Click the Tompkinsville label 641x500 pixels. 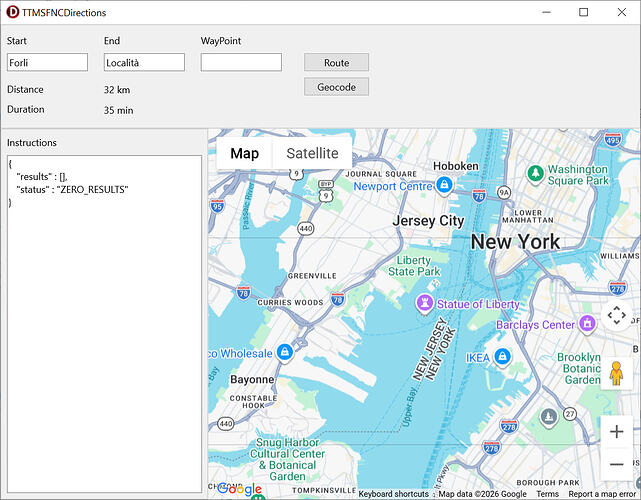(324, 490)
